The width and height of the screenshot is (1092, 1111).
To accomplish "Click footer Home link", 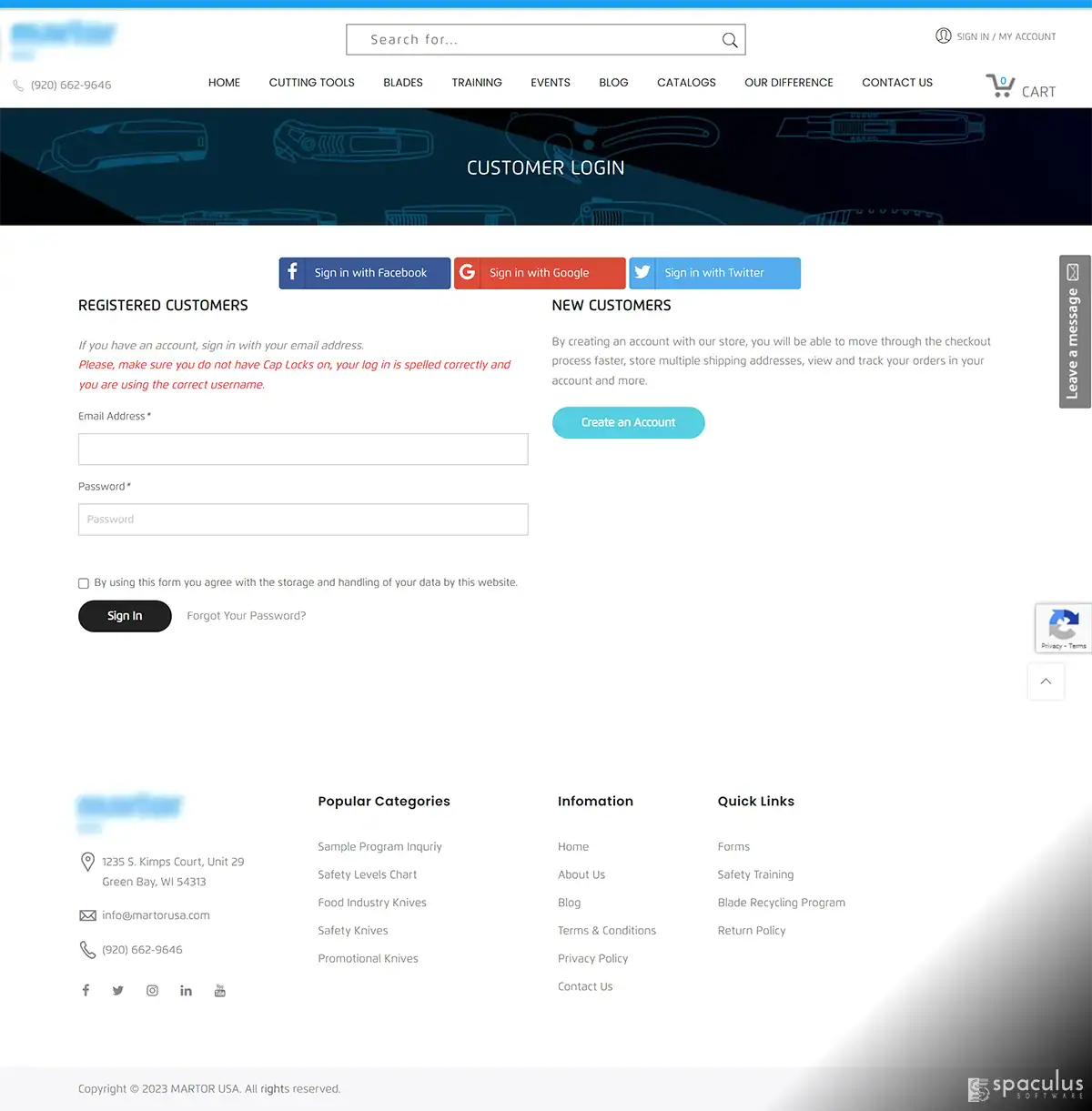I will [x=573, y=847].
